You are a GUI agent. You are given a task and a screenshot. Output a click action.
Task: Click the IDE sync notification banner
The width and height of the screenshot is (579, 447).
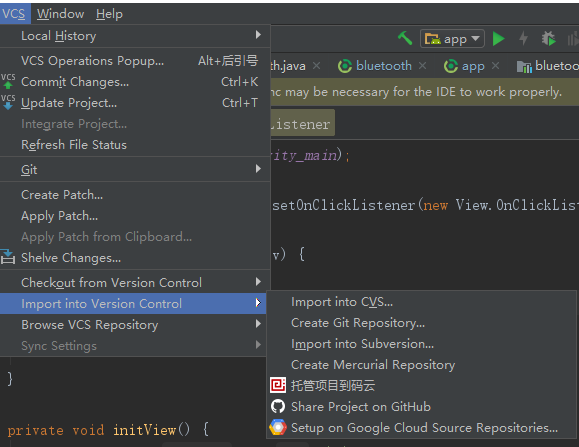(x=425, y=92)
